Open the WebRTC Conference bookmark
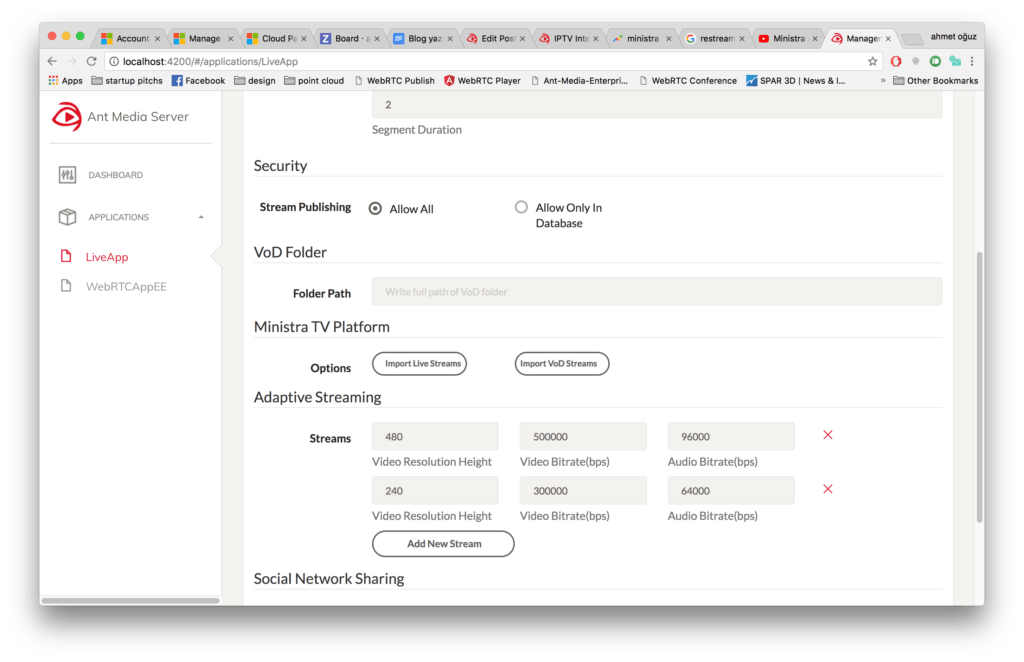This screenshot has height=662, width=1024. coord(688,80)
